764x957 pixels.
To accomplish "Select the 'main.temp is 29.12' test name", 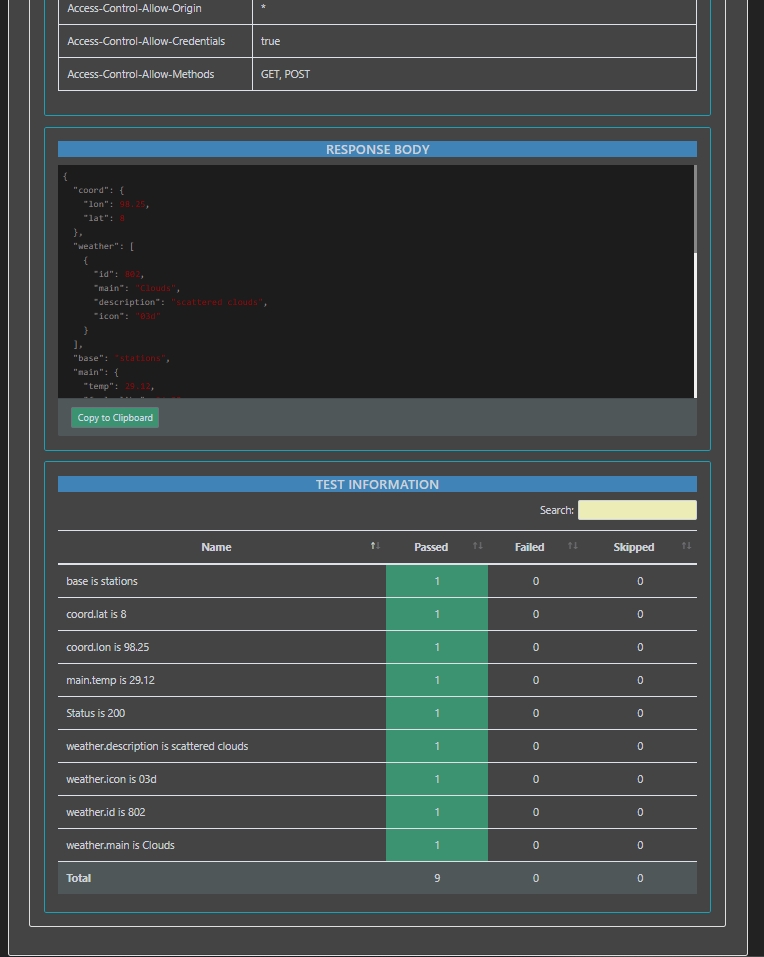I will [110, 680].
